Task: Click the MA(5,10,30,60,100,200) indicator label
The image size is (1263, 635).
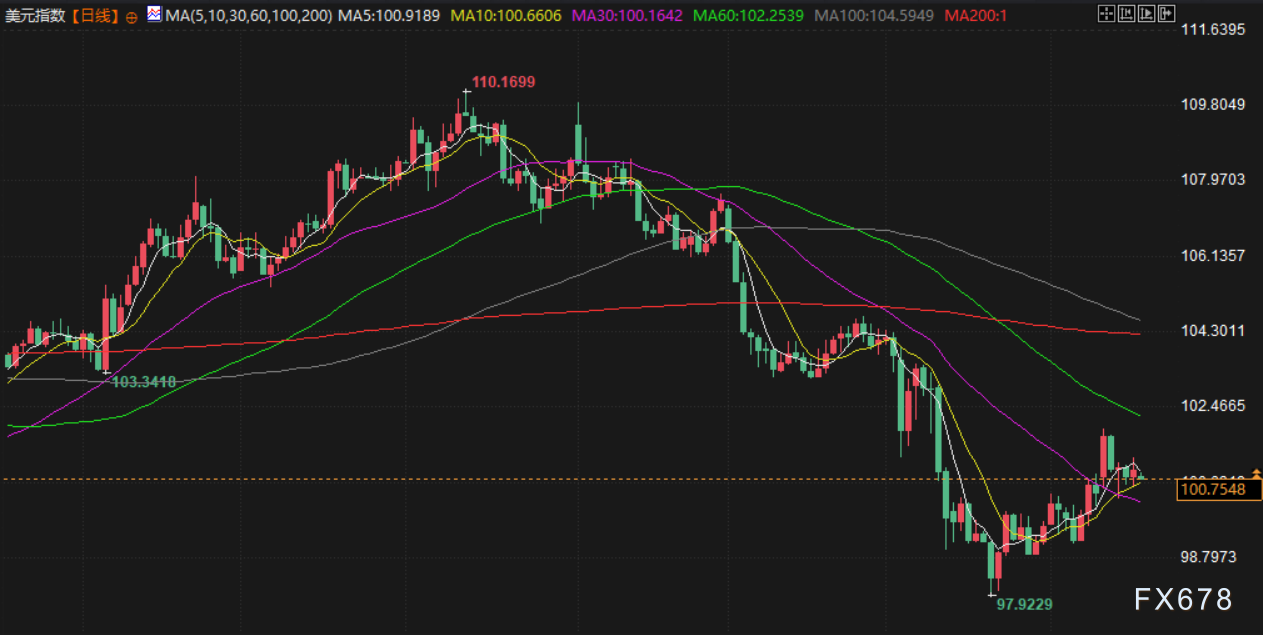Action: (x=248, y=16)
